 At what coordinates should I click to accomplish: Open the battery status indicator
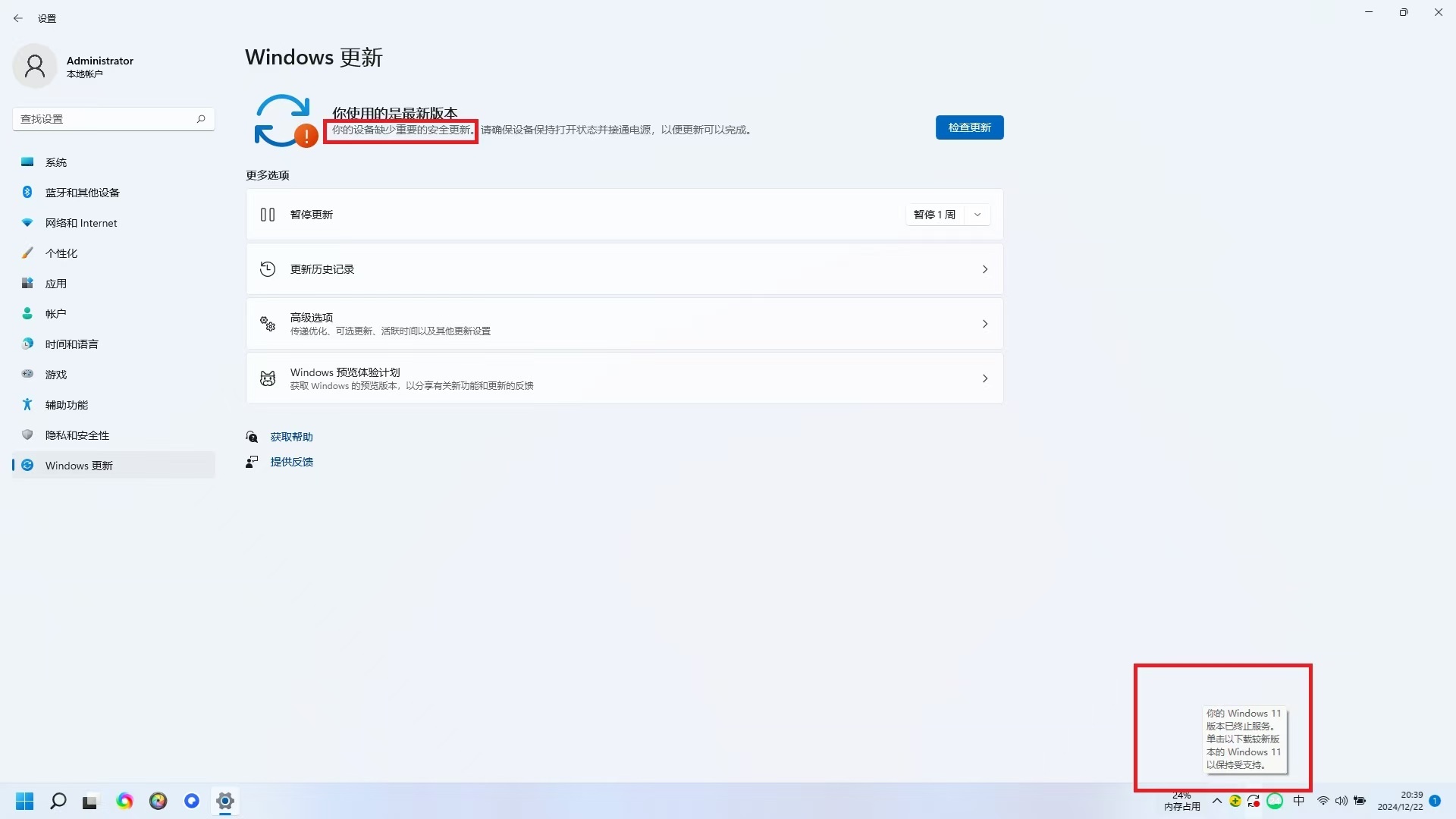1360,800
